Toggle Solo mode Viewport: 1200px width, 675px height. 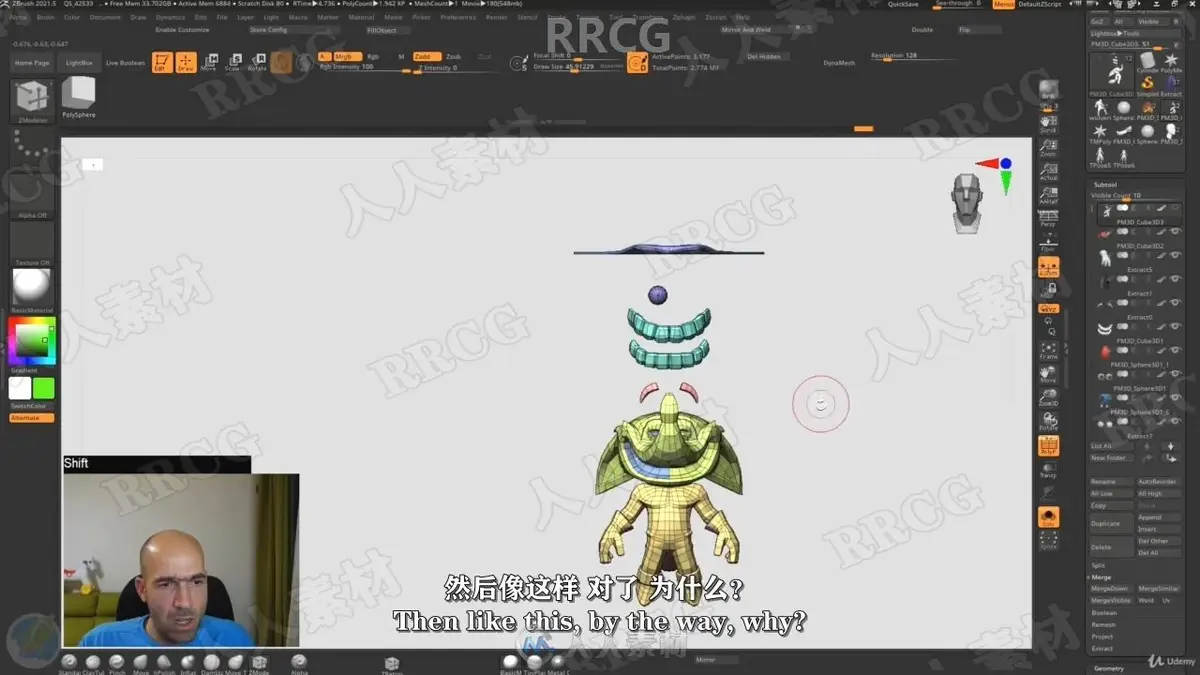click(1048, 517)
